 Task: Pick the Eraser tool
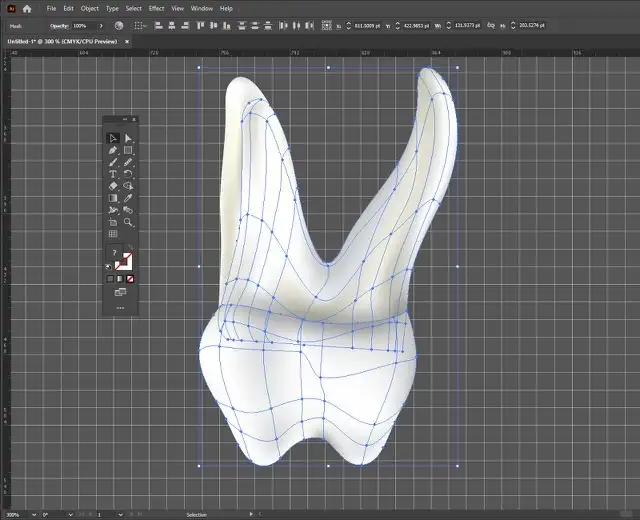coord(113,186)
